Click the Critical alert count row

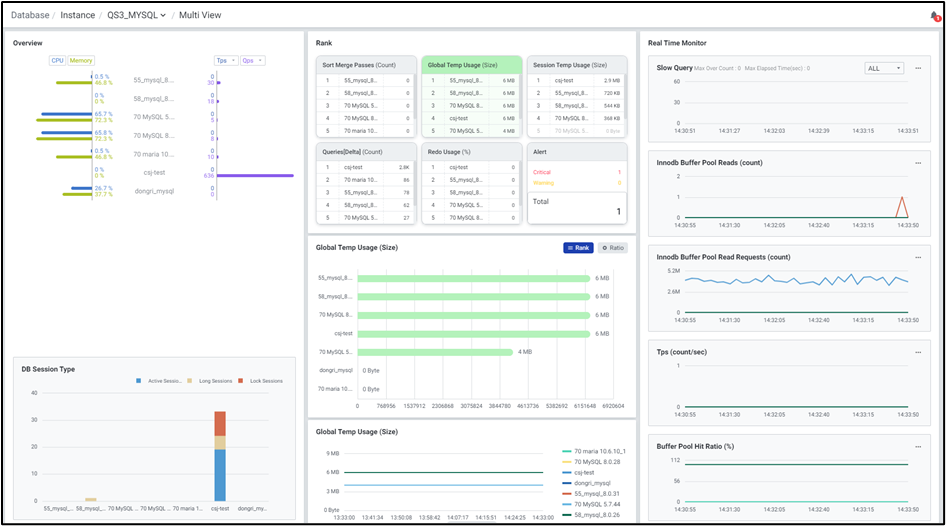[576, 172]
